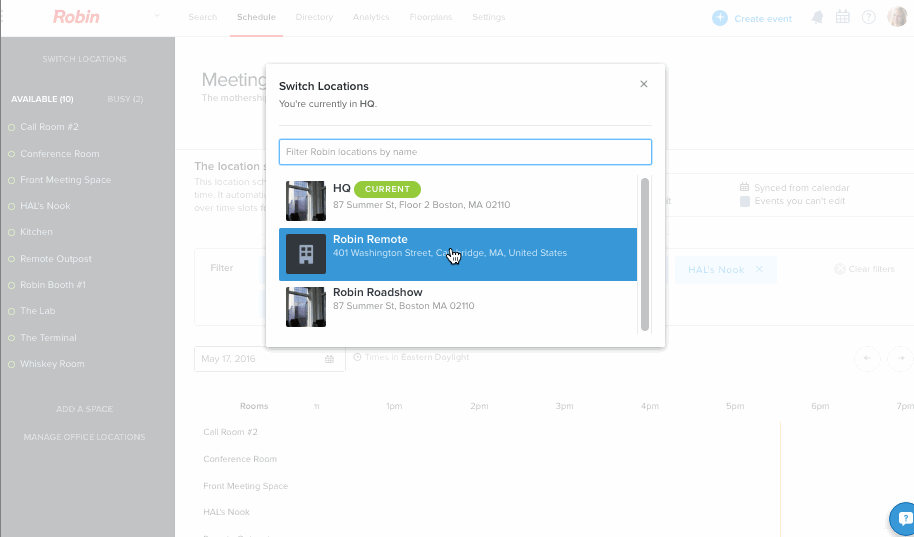Open the dropdown arrow beside Robin logo
Image resolution: width=914 pixels, height=537 pixels.
point(157,16)
